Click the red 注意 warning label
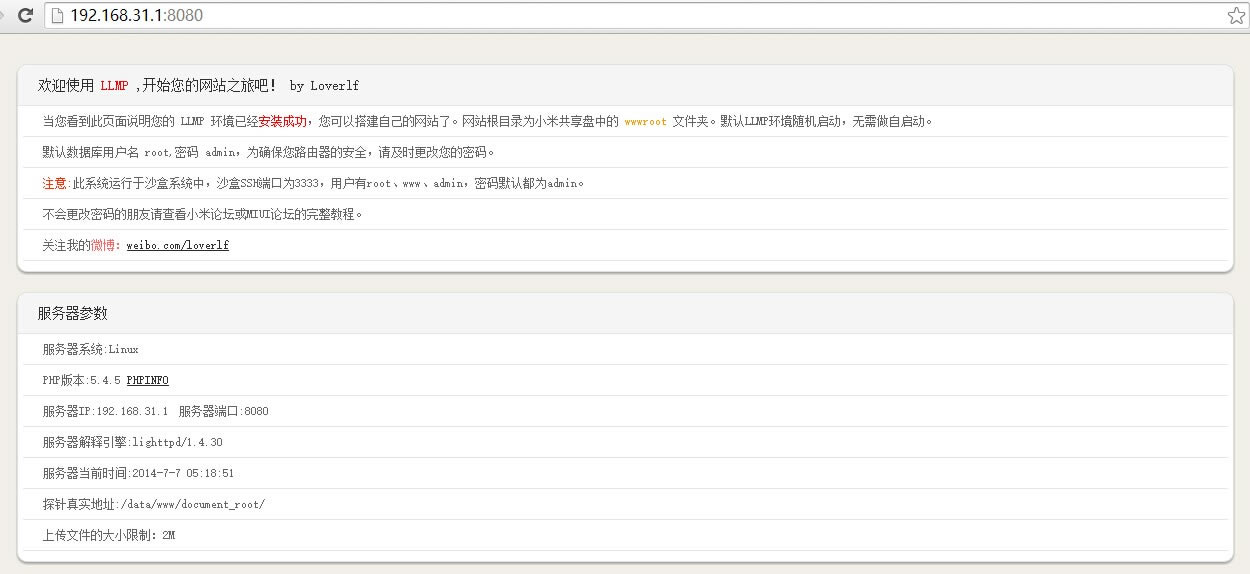Image resolution: width=1250 pixels, height=574 pixels. pyautogui.click(x=54, y=183)
